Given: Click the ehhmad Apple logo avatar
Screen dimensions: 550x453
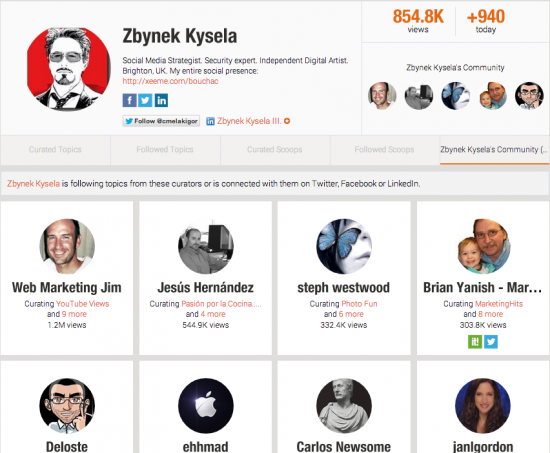Looking at the screenshot, I should 206,406.
